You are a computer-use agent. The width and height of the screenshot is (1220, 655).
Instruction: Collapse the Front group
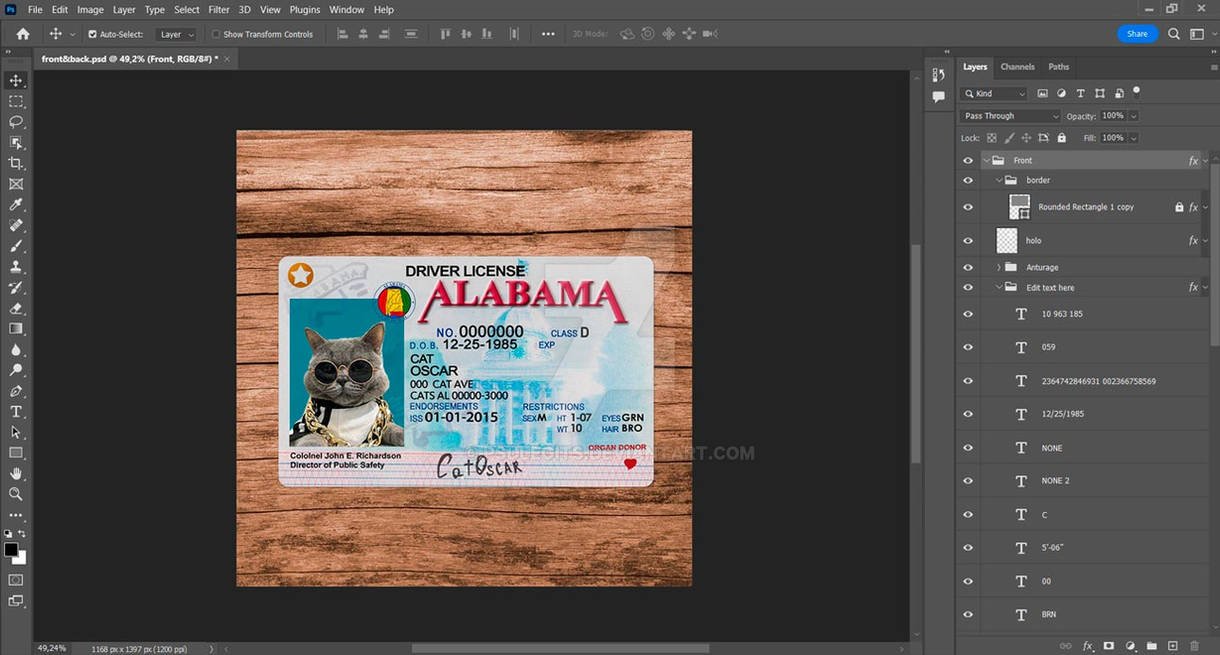986,160
